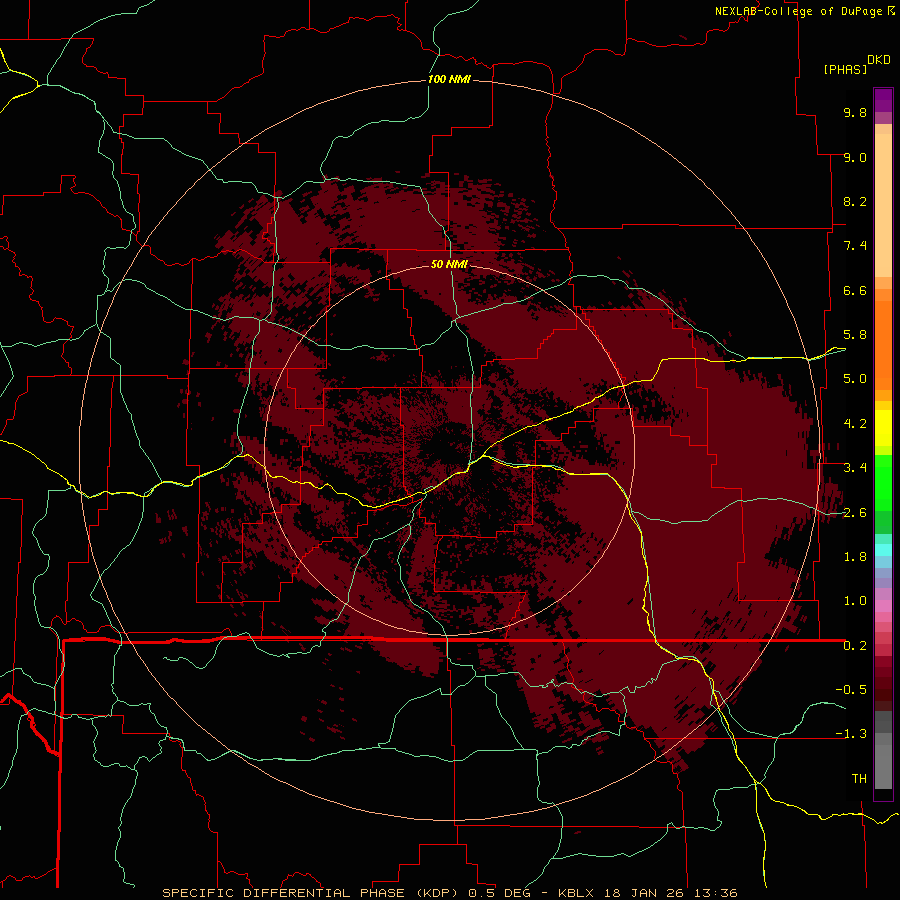Click the Specific Differential Phase KBLX caption
Viewport: 900px width, 900px height.
pos(450,893)
